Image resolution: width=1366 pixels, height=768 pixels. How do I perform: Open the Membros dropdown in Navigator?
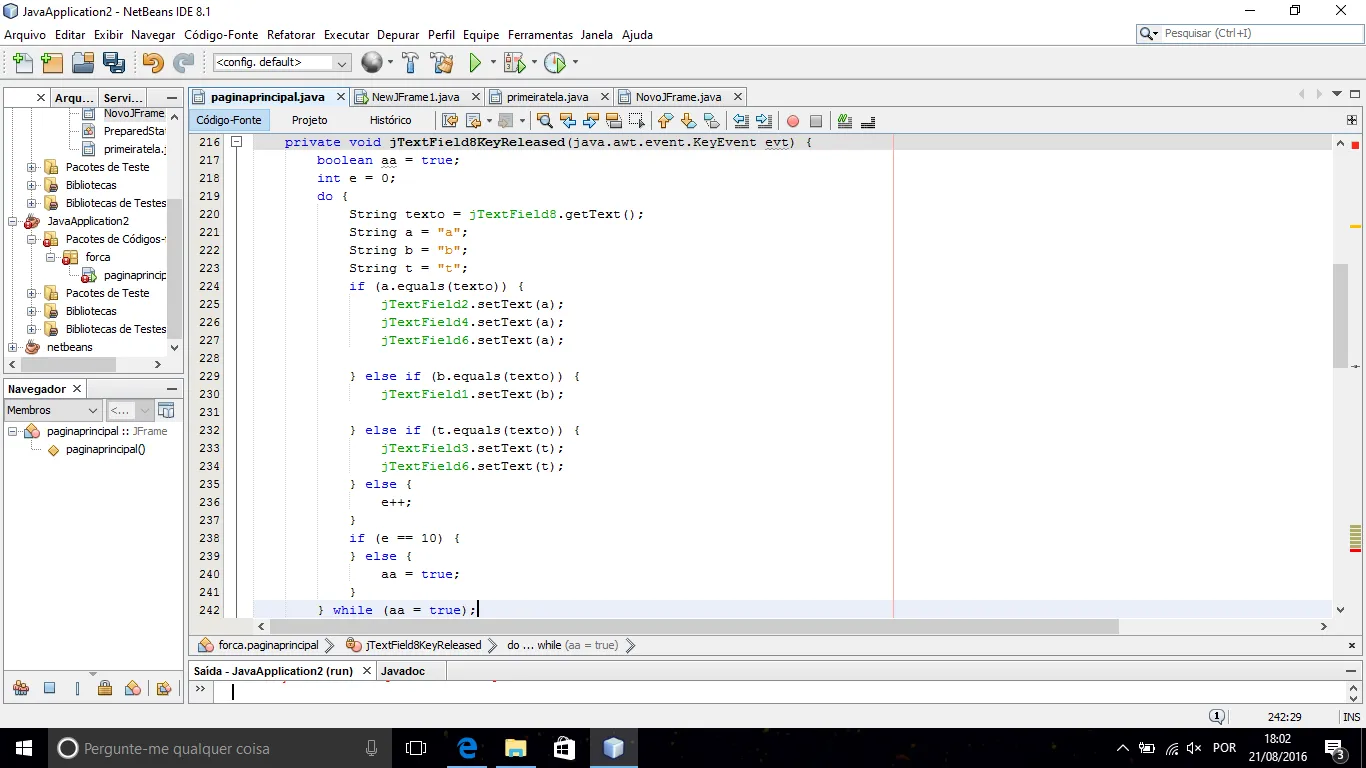coord(52,410)
